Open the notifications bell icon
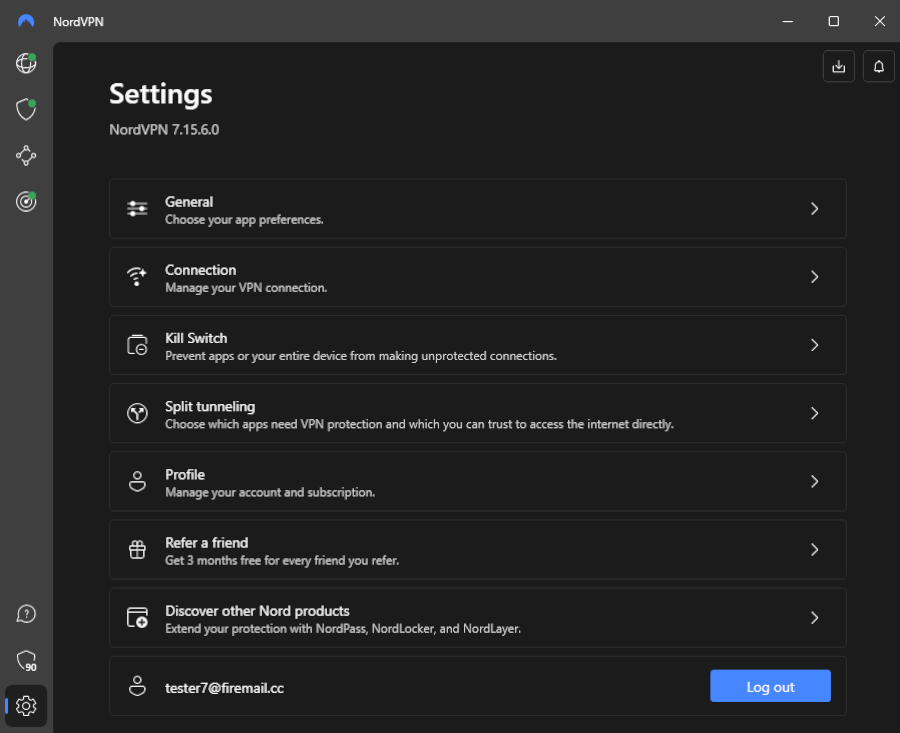This screenshot has height=733, width=900. pyautogui.click(x=879, y=67)
